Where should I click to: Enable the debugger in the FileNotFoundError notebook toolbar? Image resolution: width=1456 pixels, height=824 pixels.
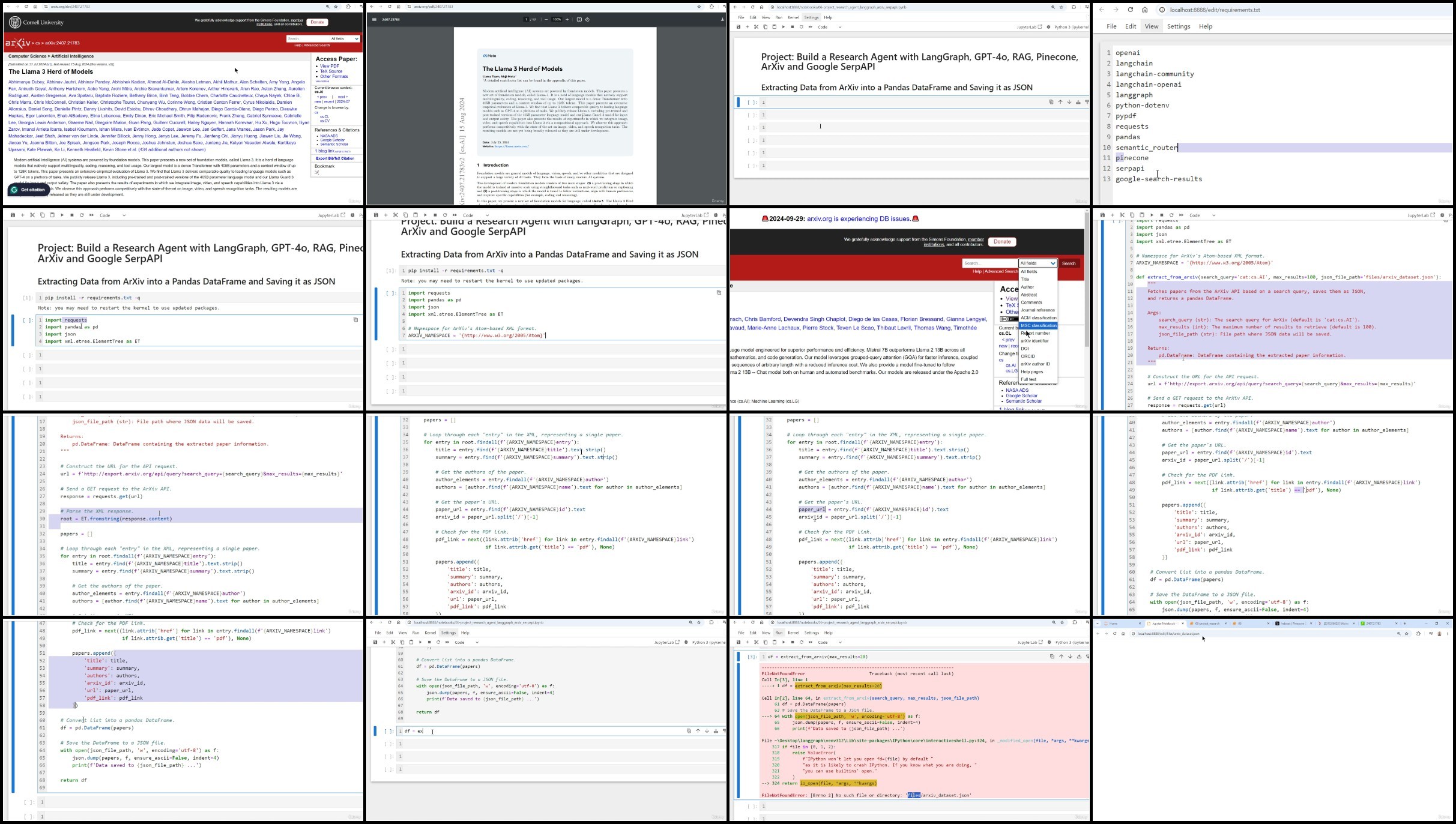(1050, 642)
